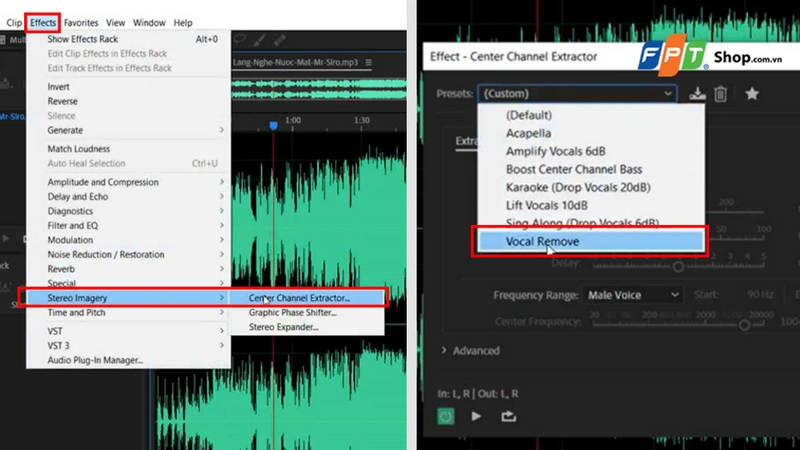Expand Delay and Echo submenu
The image size is (800, 450).
pyautogui.click(x=129, y=196)
